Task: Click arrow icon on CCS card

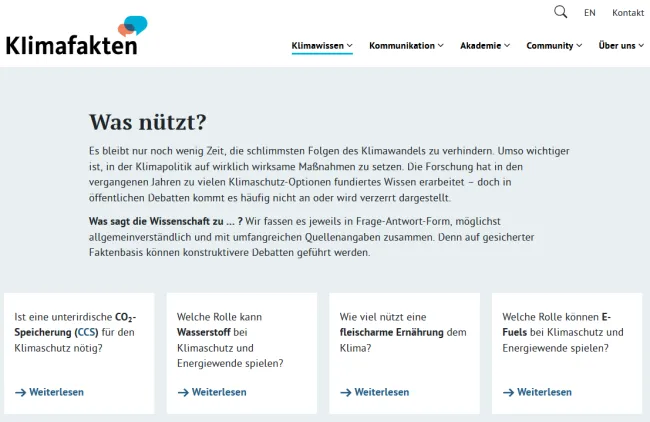Action: pos(20,392)
